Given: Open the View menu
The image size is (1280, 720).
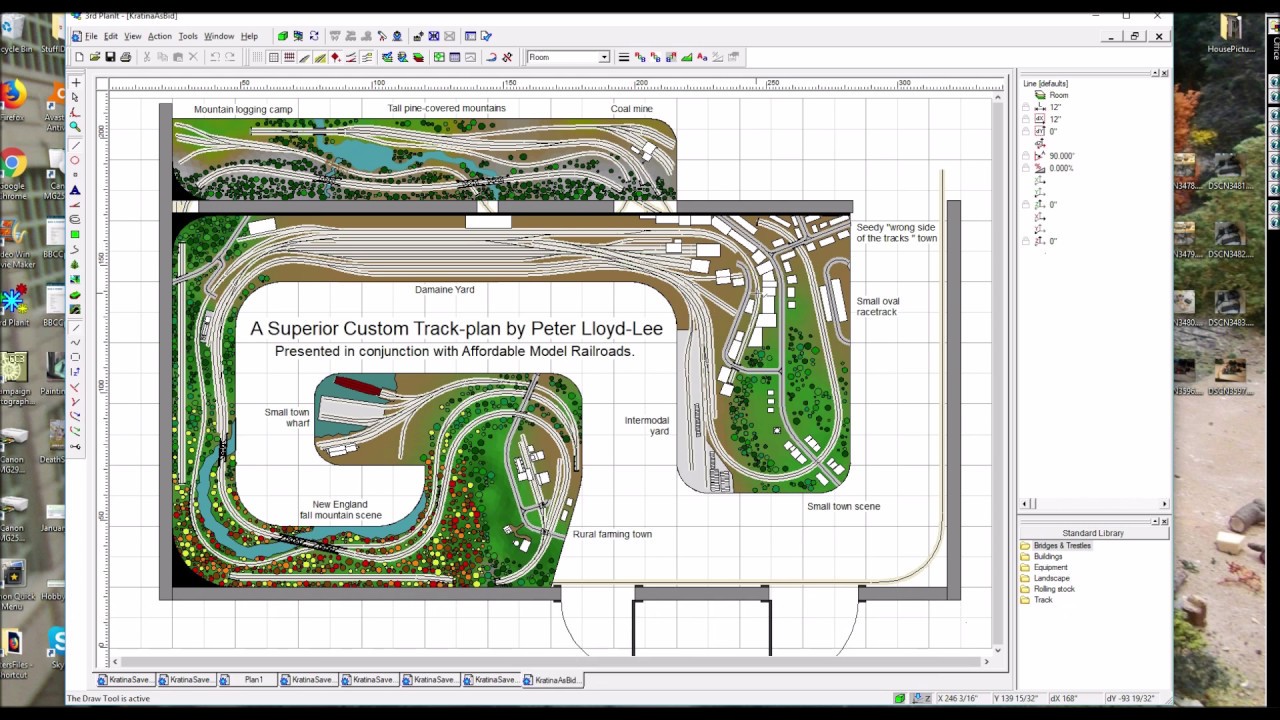Looking at the screenshot, I should click(132, 36).
